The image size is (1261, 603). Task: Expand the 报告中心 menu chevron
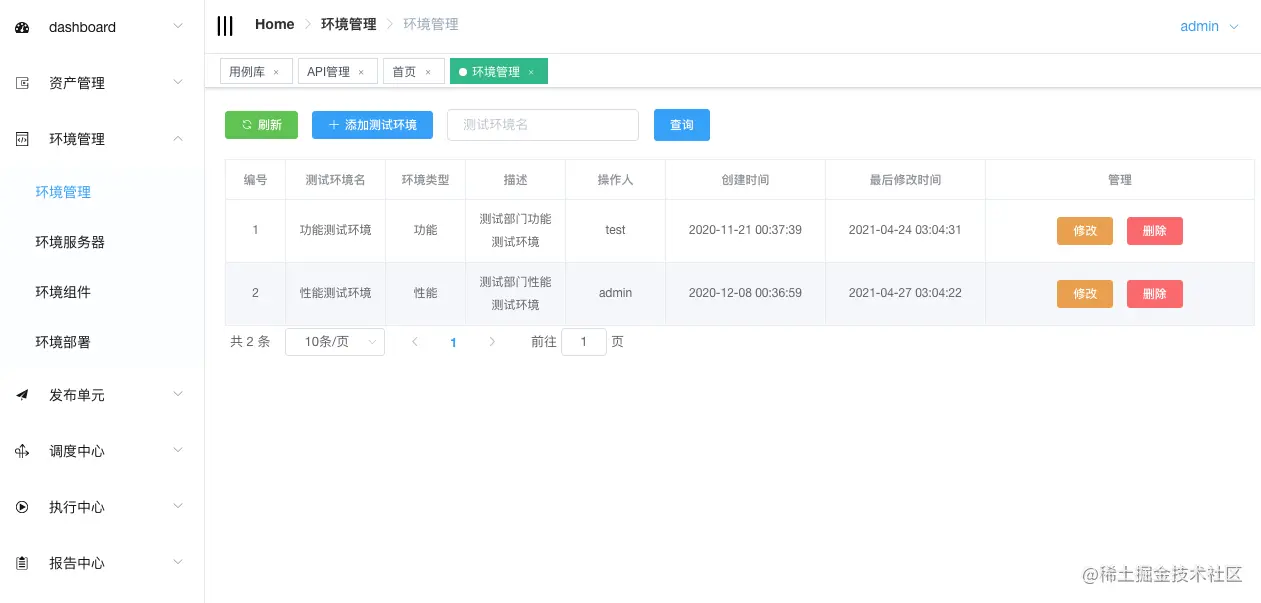pos(178,562)
